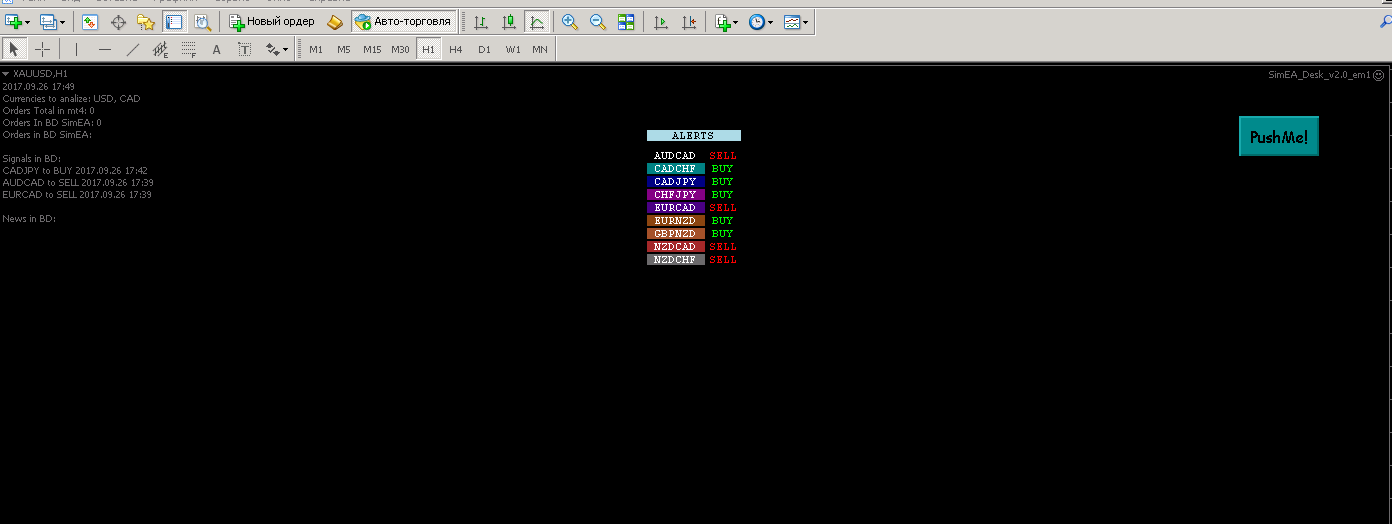This screenshot has width=1392, height=524.
Task: Select the Fibonacci retracement tool
Action: coord(189,49)
